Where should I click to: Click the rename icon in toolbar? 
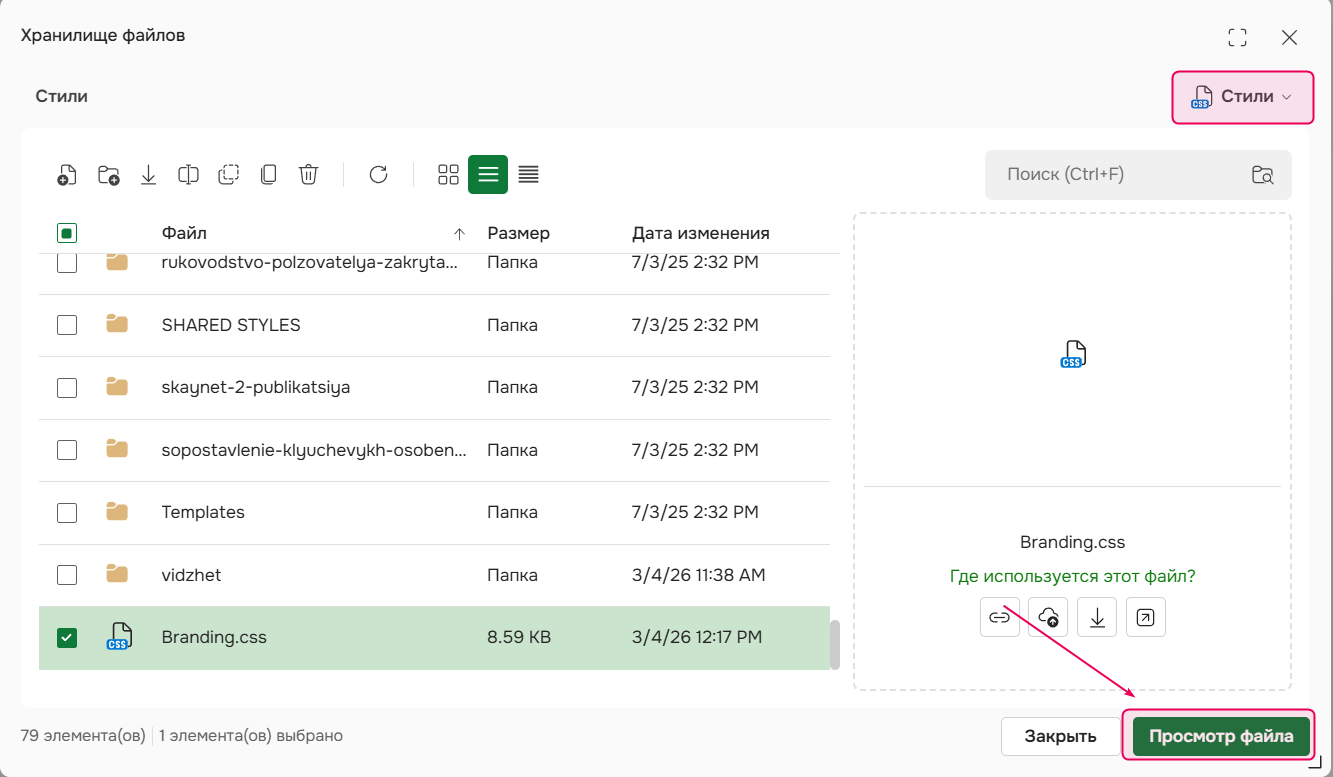(188, 175)
